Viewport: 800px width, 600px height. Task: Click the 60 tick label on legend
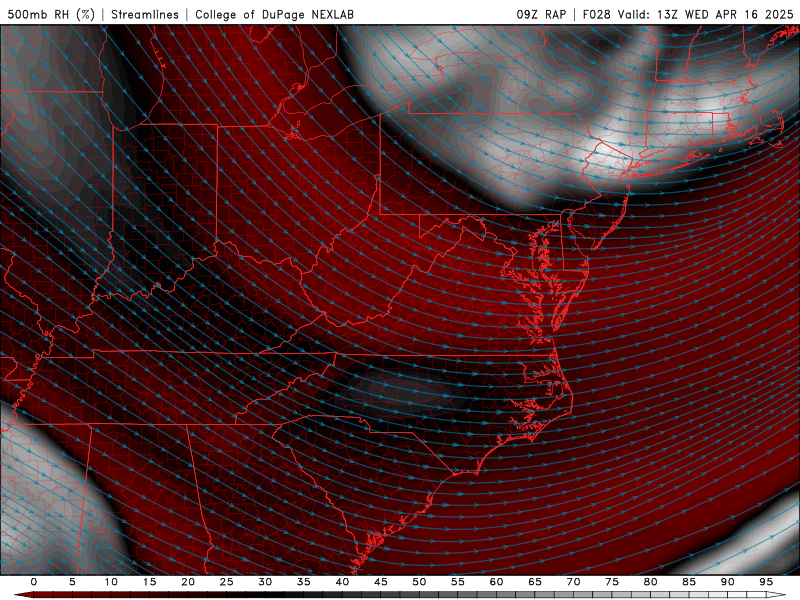pyautogui.click(x=496, y=582)
